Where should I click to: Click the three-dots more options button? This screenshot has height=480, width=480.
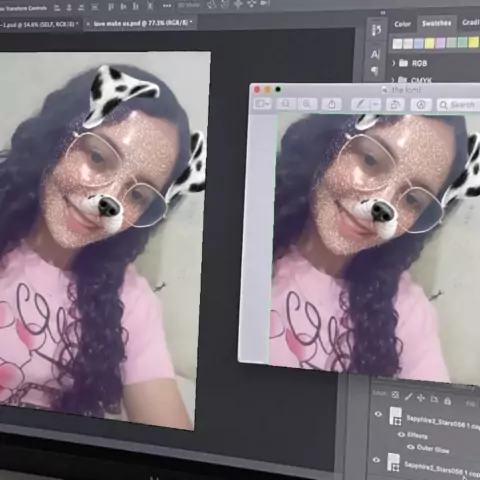[x=167, y=6]
